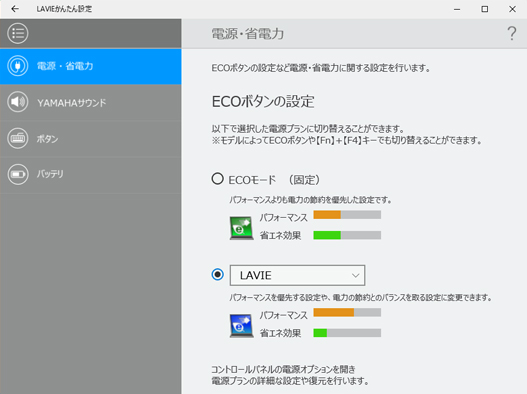
Task: Minimize the LAVIE settings window
Action: tap(457, 9)
